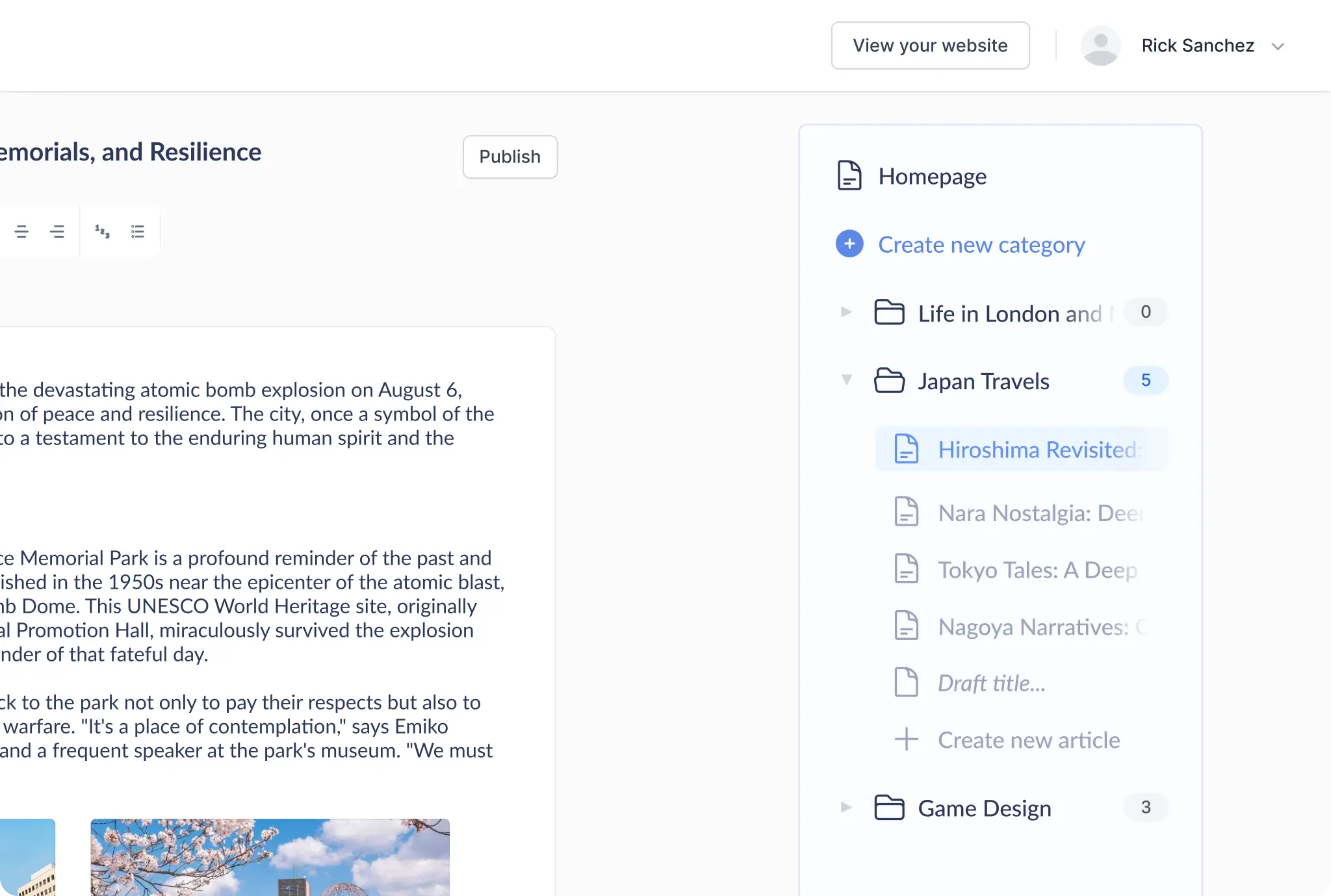Viewport: 1331px width, 896px height.
Task: Collapse the Japan Travels category
Action: pyautogui.click(x=846, y=379)
